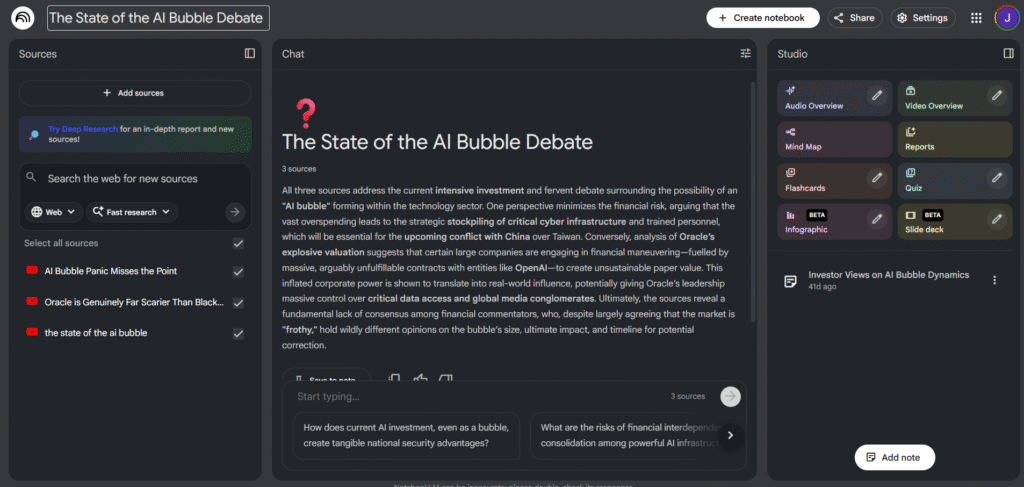Open more options for Investor Views note
Viewport: 1024px width, 487px height.
(994, 281)
